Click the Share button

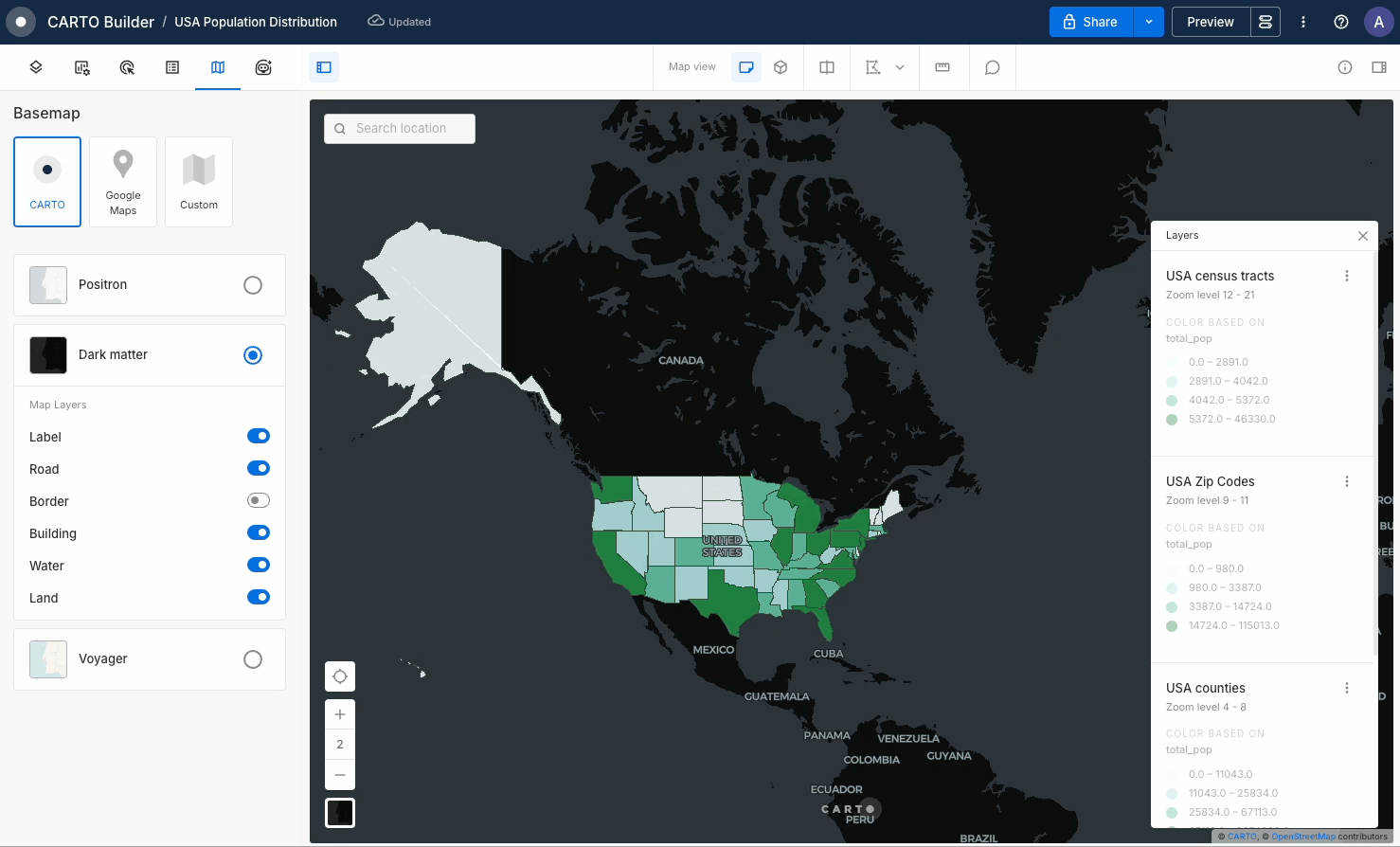(1090, 22)
